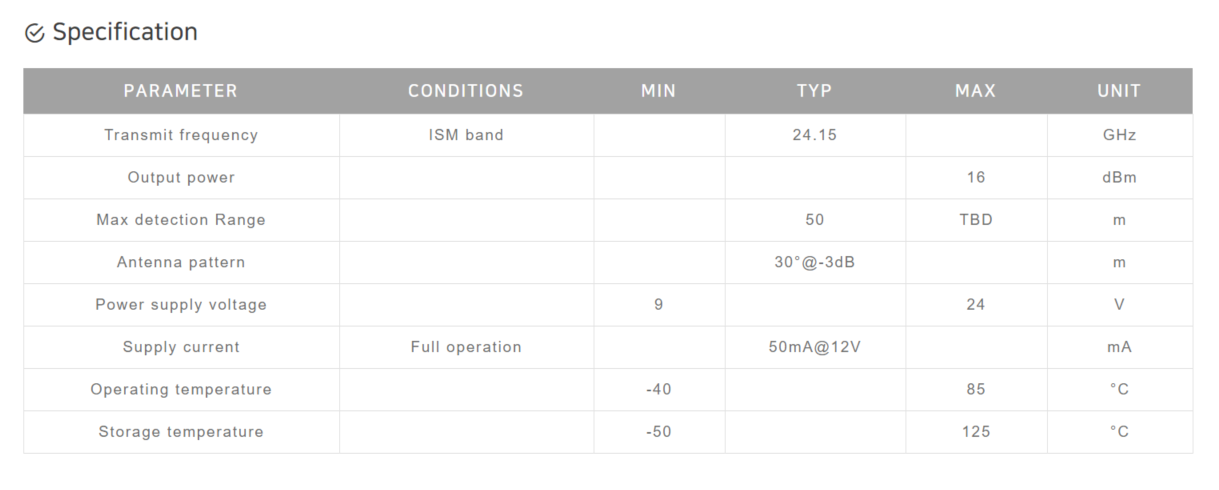Click the TYP column header
This screenshot has width=1219, height=490.
[815, 91]
